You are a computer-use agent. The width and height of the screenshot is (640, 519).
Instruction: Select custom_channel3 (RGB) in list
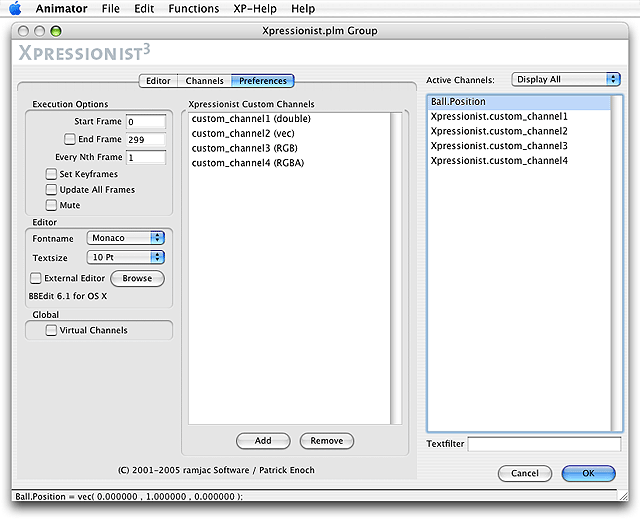pyautogui.click(x=289, y=148)
